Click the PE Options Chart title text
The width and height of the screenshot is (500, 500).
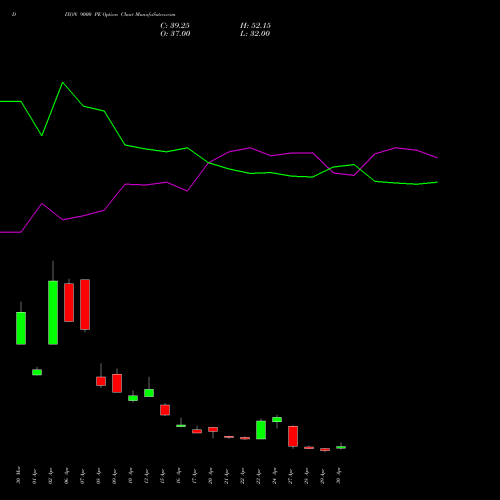(120, 14)
